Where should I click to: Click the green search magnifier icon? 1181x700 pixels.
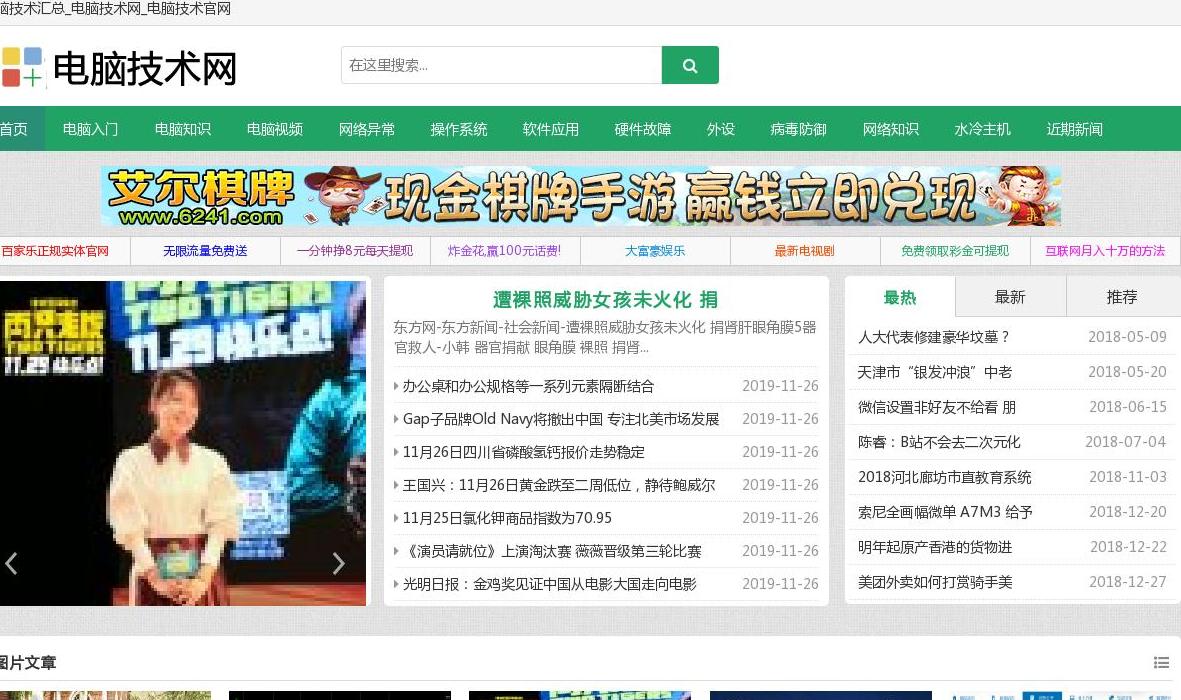[690, 64]
